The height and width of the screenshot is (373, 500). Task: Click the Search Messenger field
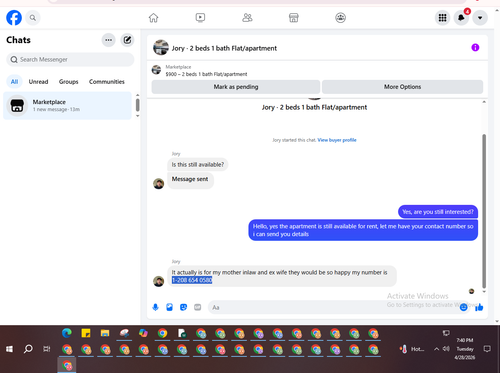point(70,59)
